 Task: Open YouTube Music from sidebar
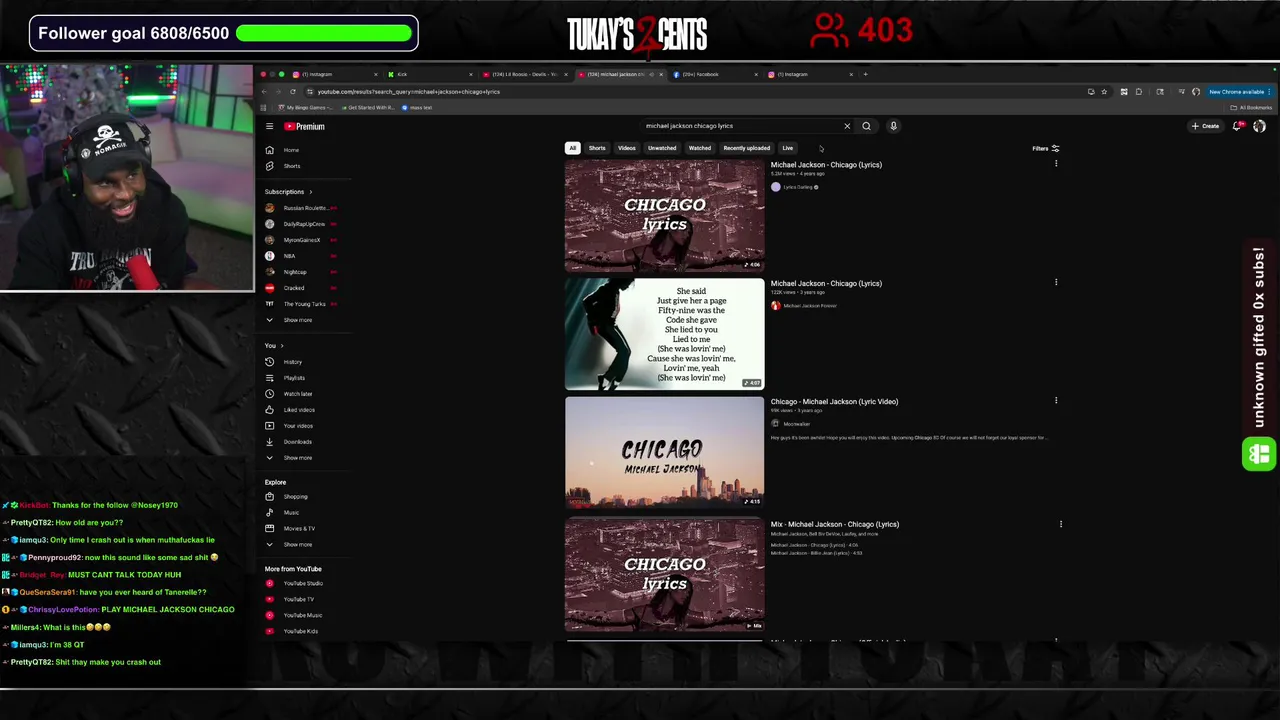pyautogui.click(x=302, y=616)
